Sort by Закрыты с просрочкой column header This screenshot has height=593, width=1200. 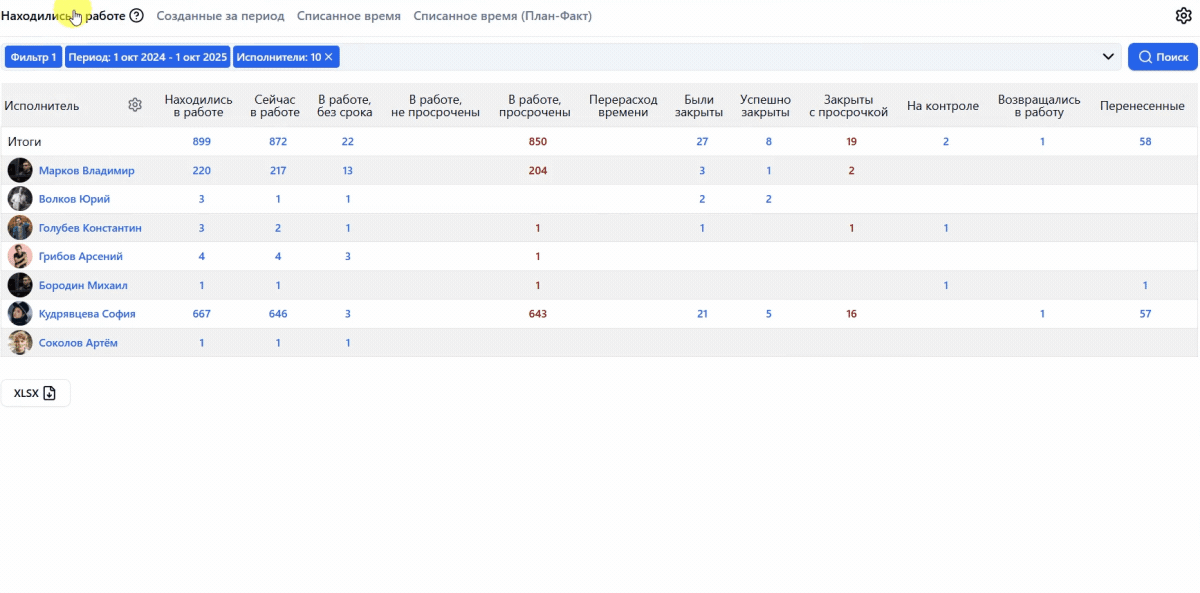(x=848, y=106)
